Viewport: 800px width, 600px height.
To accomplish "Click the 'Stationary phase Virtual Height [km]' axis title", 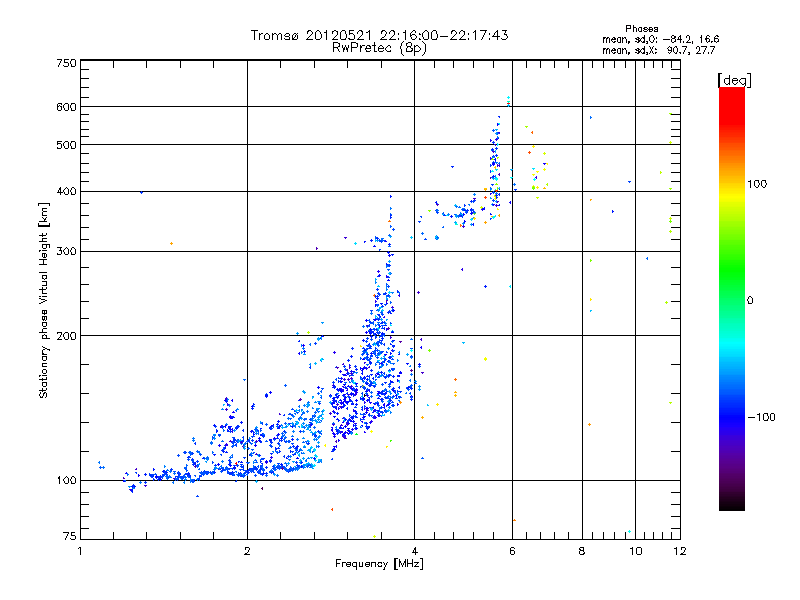I will [44, 300].
